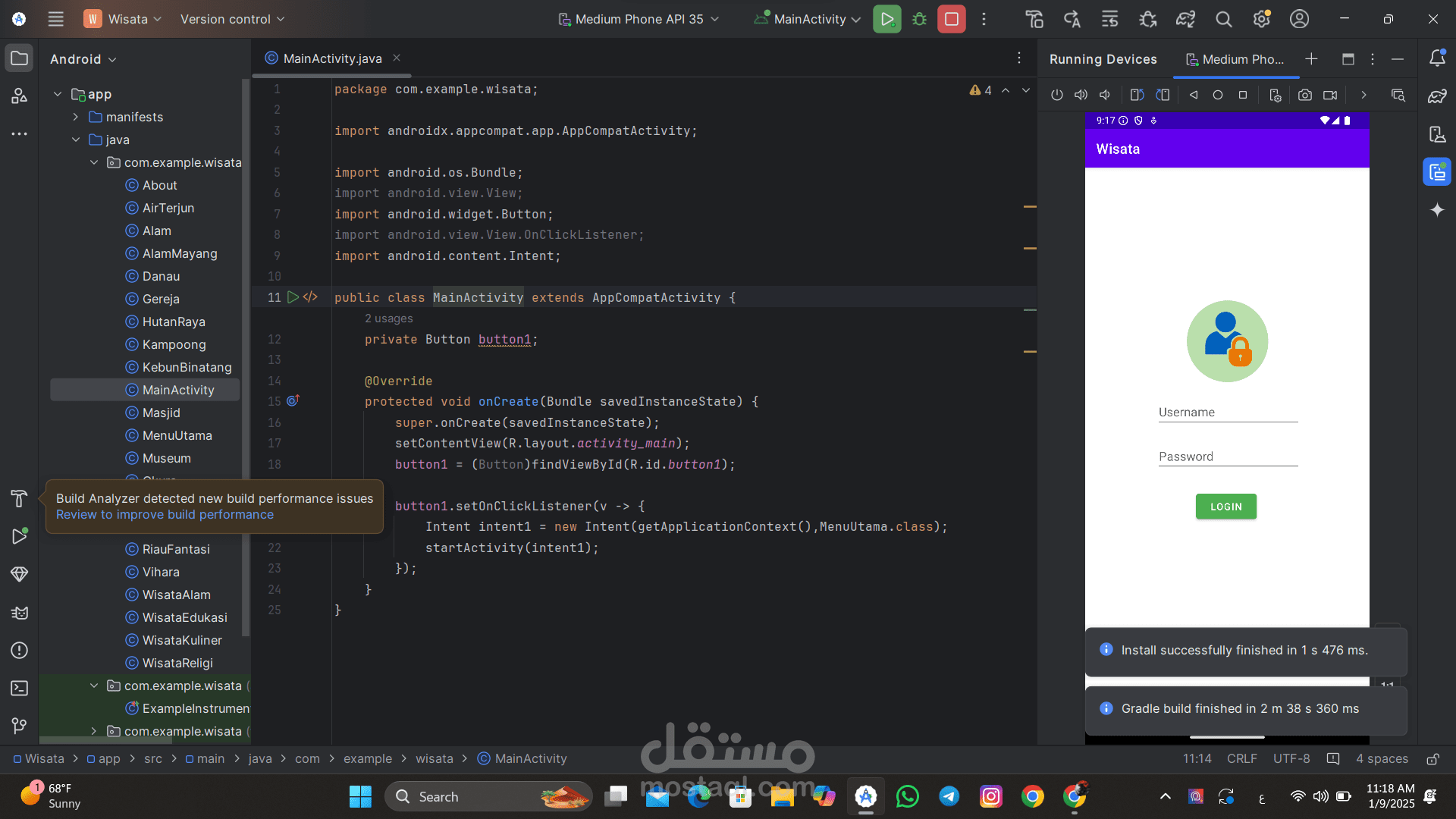
Task: Attach debugger to Android process
Action: coord(1147,19)
